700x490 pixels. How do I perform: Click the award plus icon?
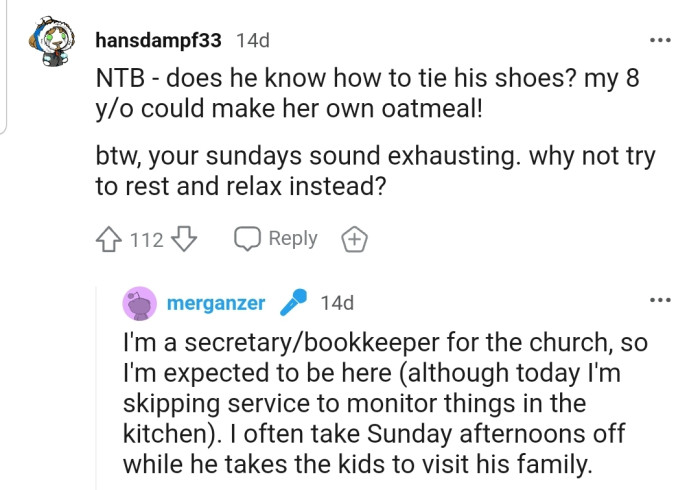coord(355,240)
